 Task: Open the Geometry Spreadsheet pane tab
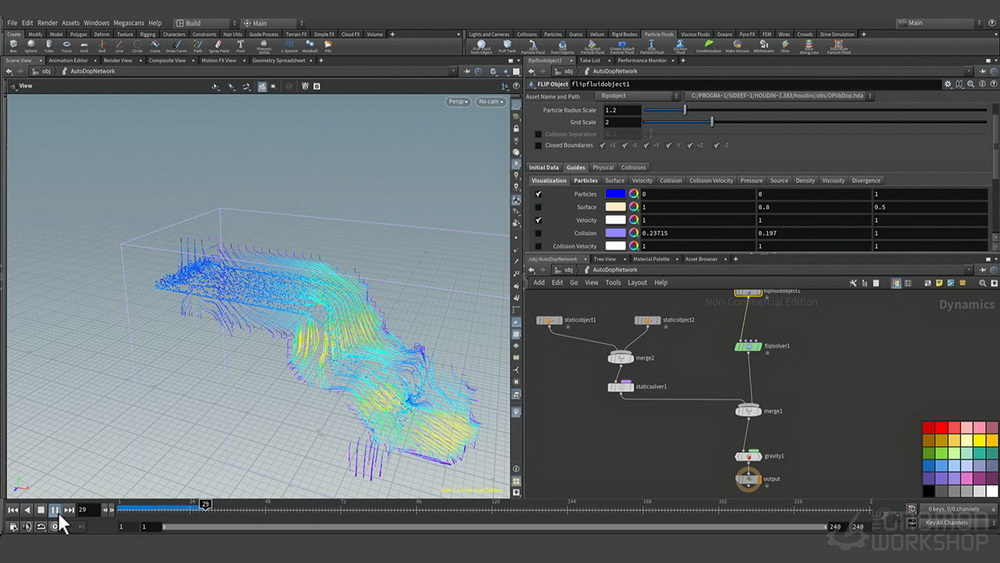point(279,61)
